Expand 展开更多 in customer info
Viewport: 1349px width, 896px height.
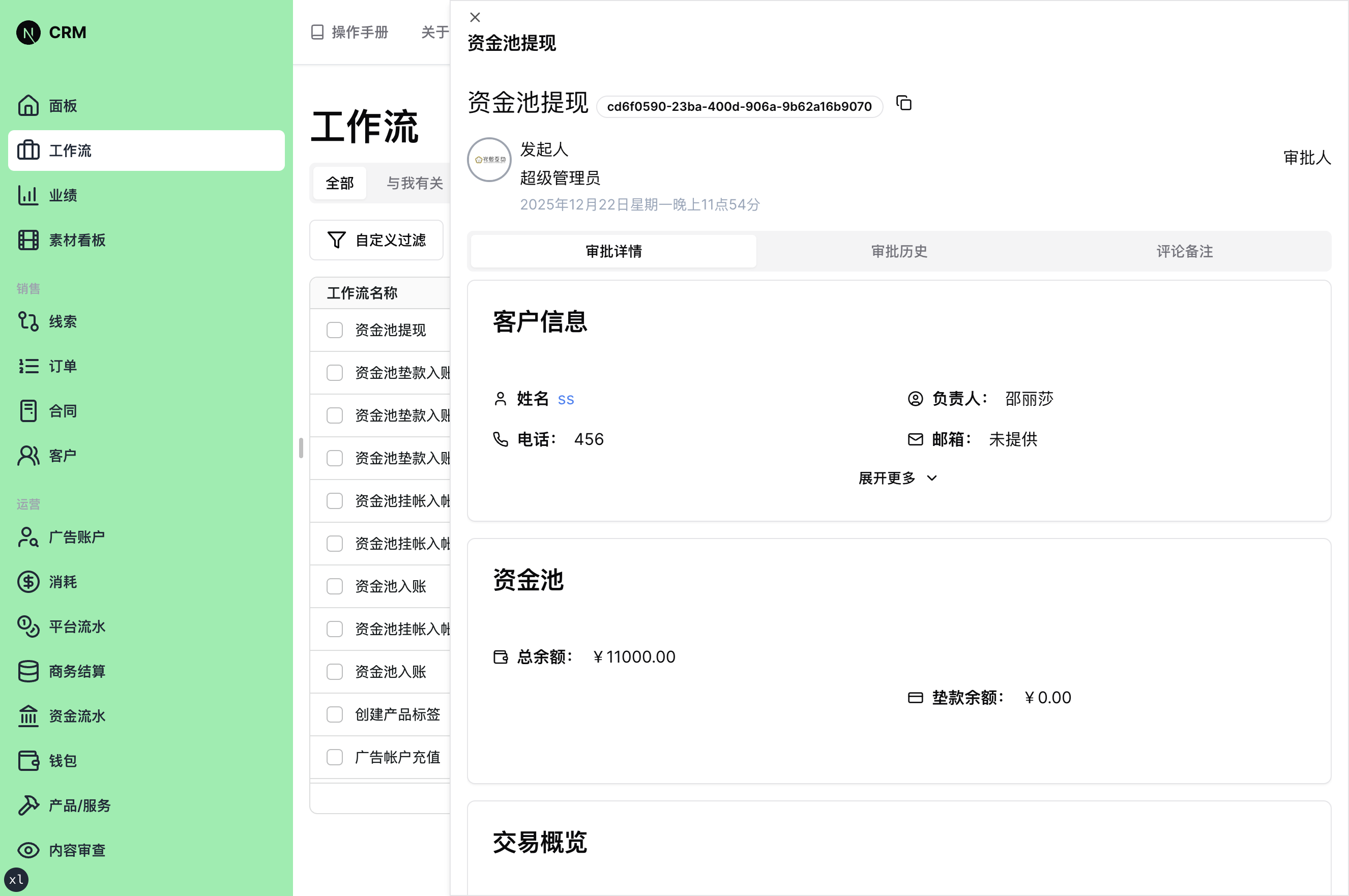pyautogui.click(x=897, y=479)
